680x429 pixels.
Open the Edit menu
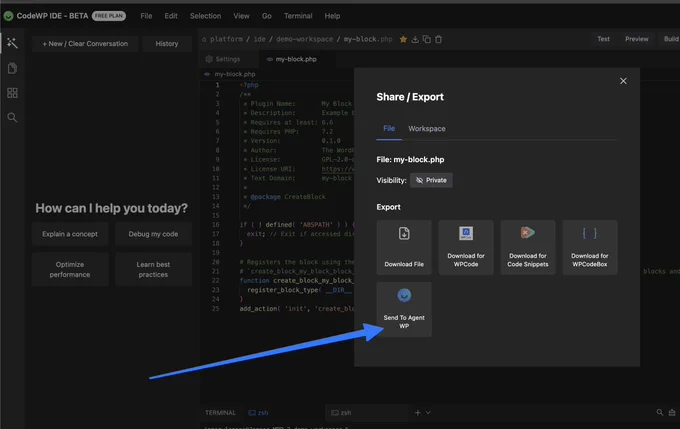coord(171,16)
